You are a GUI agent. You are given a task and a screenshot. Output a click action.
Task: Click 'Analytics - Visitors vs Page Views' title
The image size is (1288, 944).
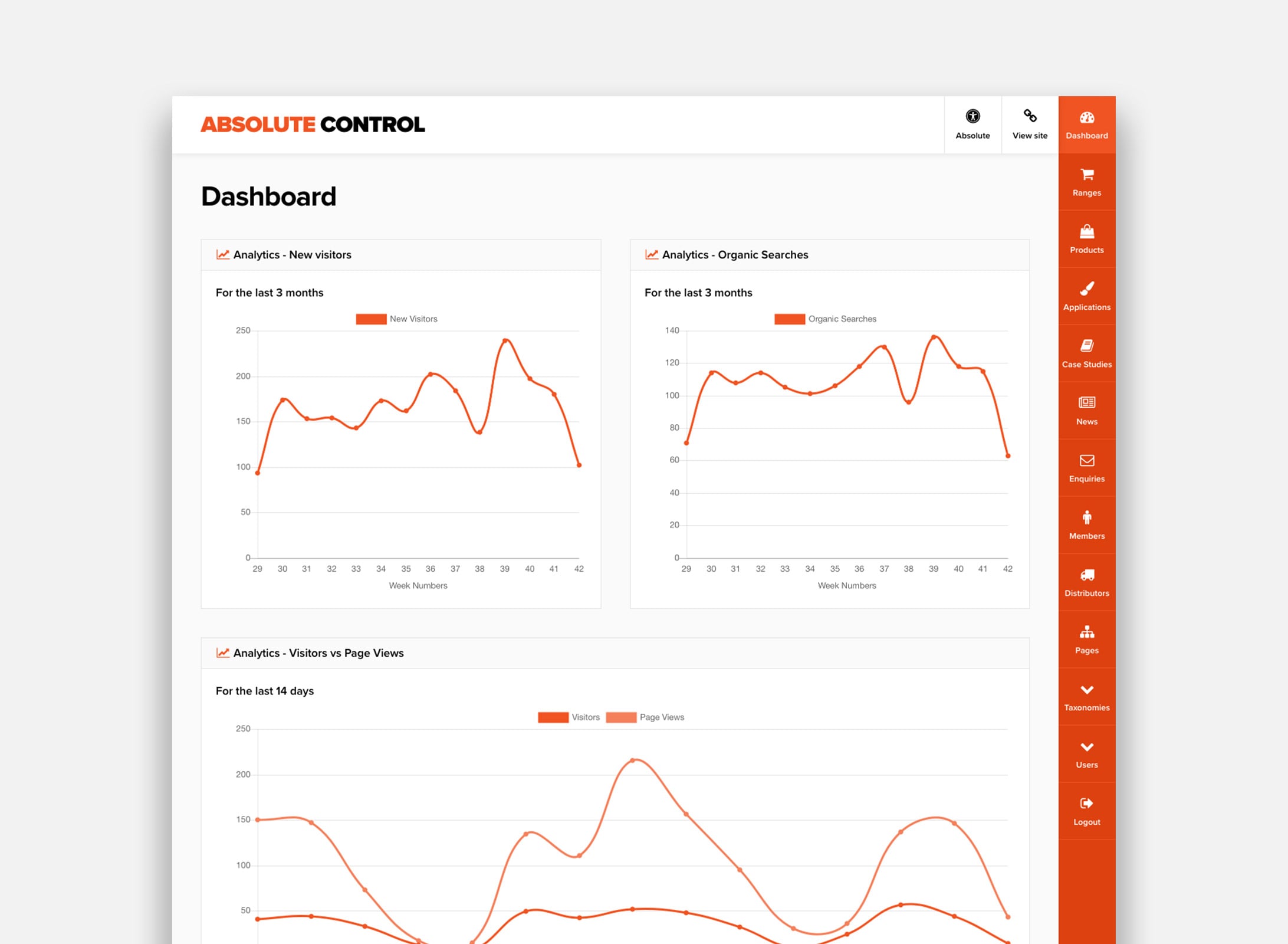click(318, 653)
